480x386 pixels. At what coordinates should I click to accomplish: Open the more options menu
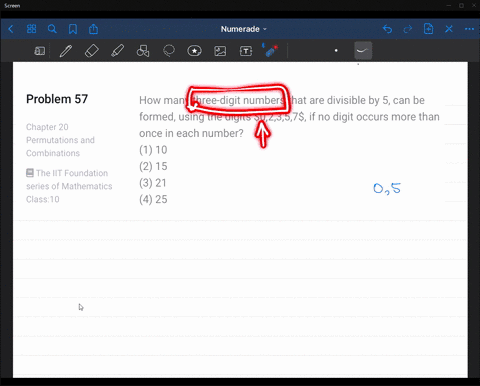(x=469, y=29)
